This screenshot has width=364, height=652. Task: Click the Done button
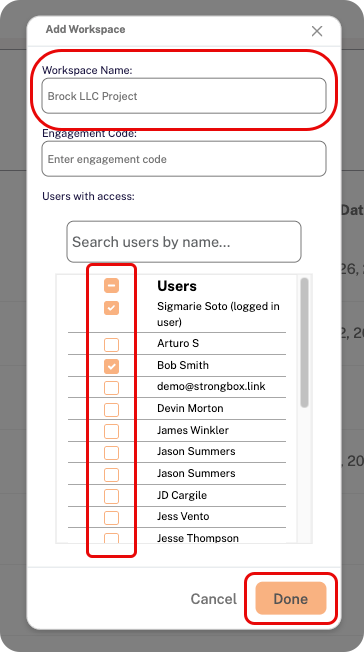tap(290, 598)
